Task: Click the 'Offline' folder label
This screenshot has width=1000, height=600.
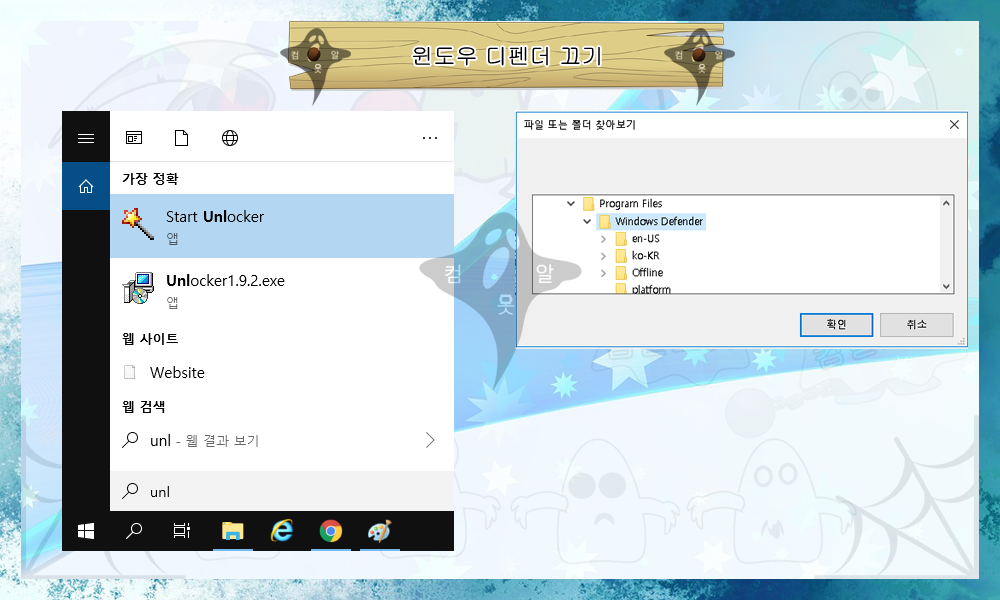Action: (x=647, y=273)
